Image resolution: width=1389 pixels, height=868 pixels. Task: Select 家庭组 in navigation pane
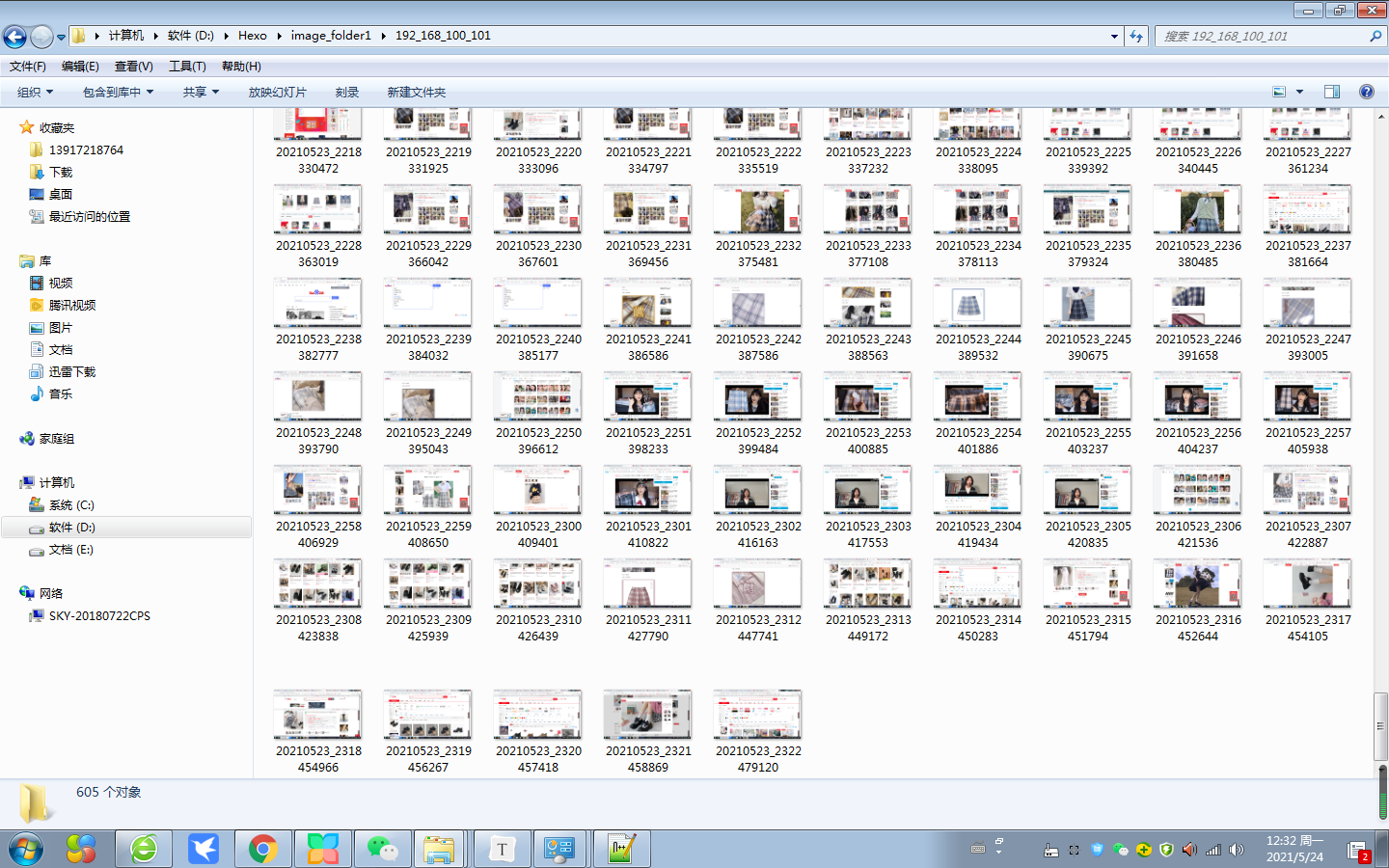click(x=57, y=438)
